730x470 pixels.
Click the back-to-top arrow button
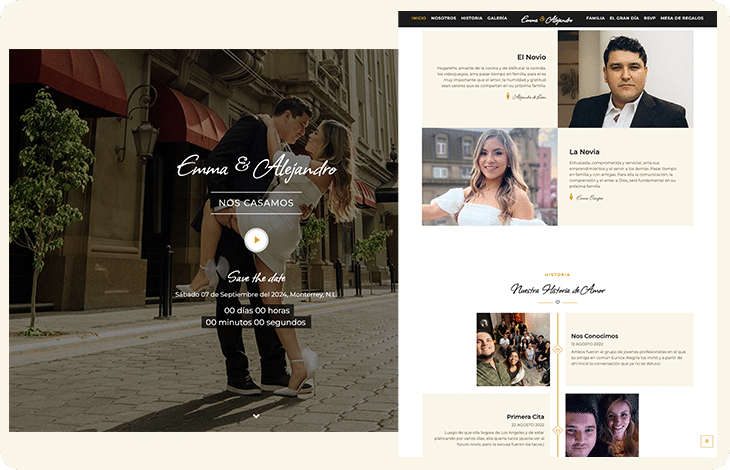707,441
